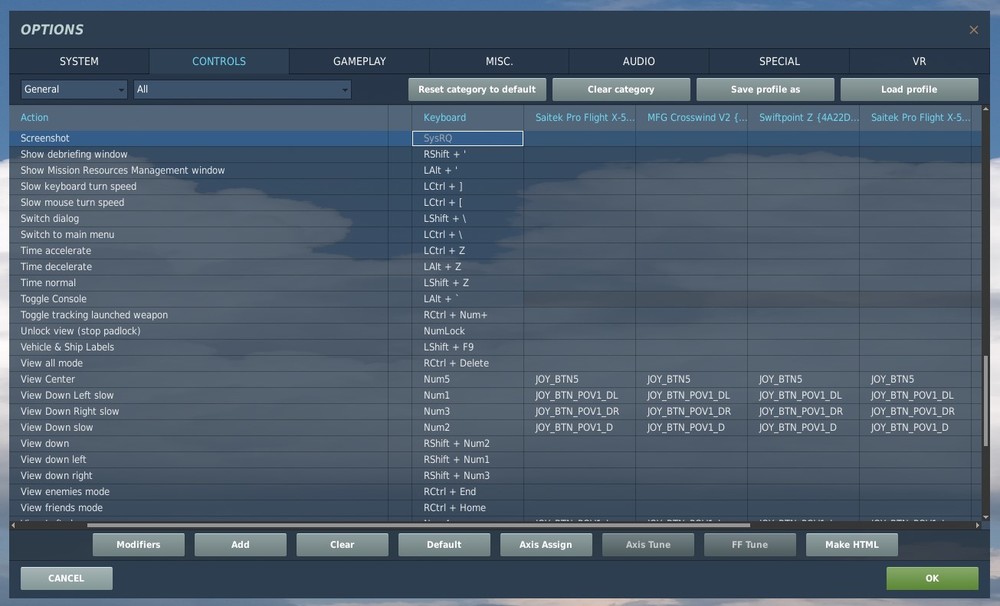
Task: Open Axis Assign
Action: click(546, 545)
